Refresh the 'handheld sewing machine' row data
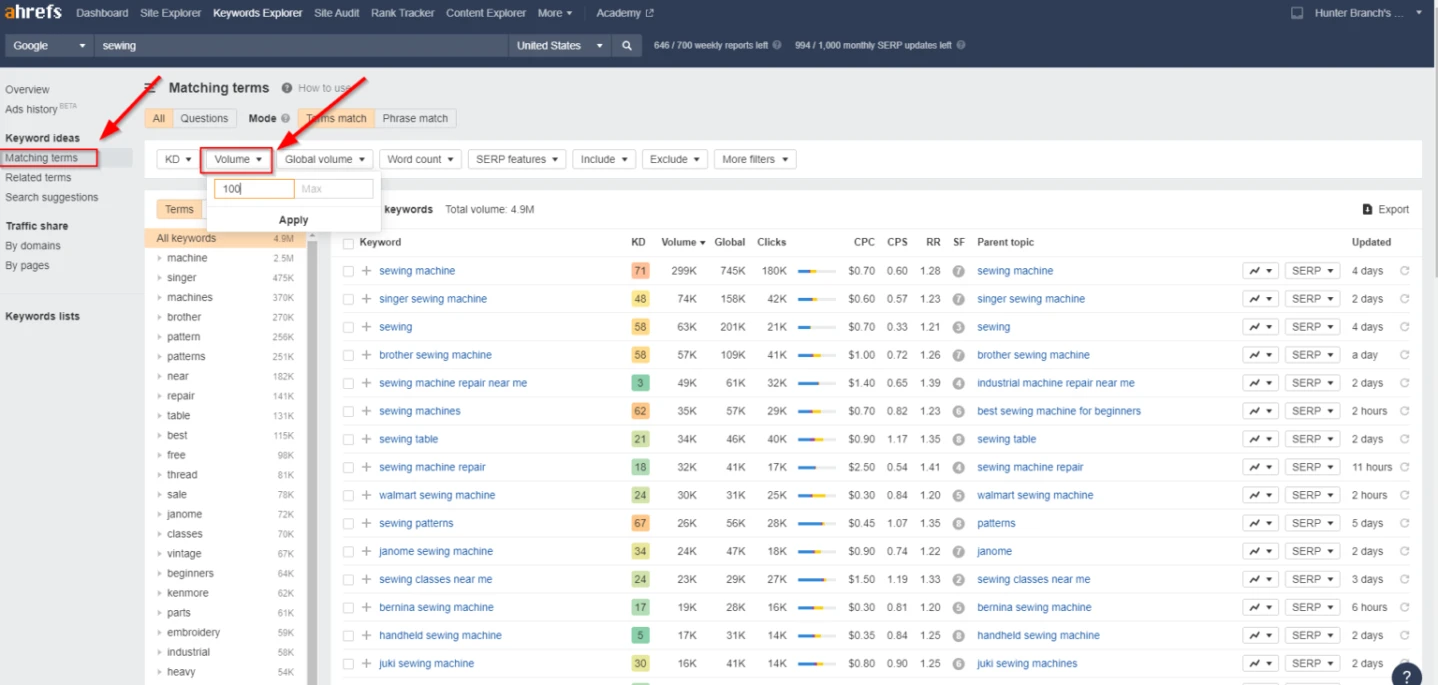This screenshot has width=1438, height=685. (x=1404, y=635)
